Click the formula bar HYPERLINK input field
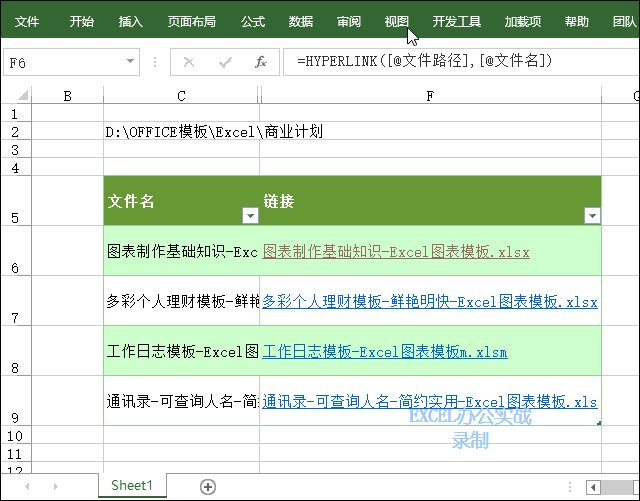This screenshot has width=640, height=501. [450, 62]
